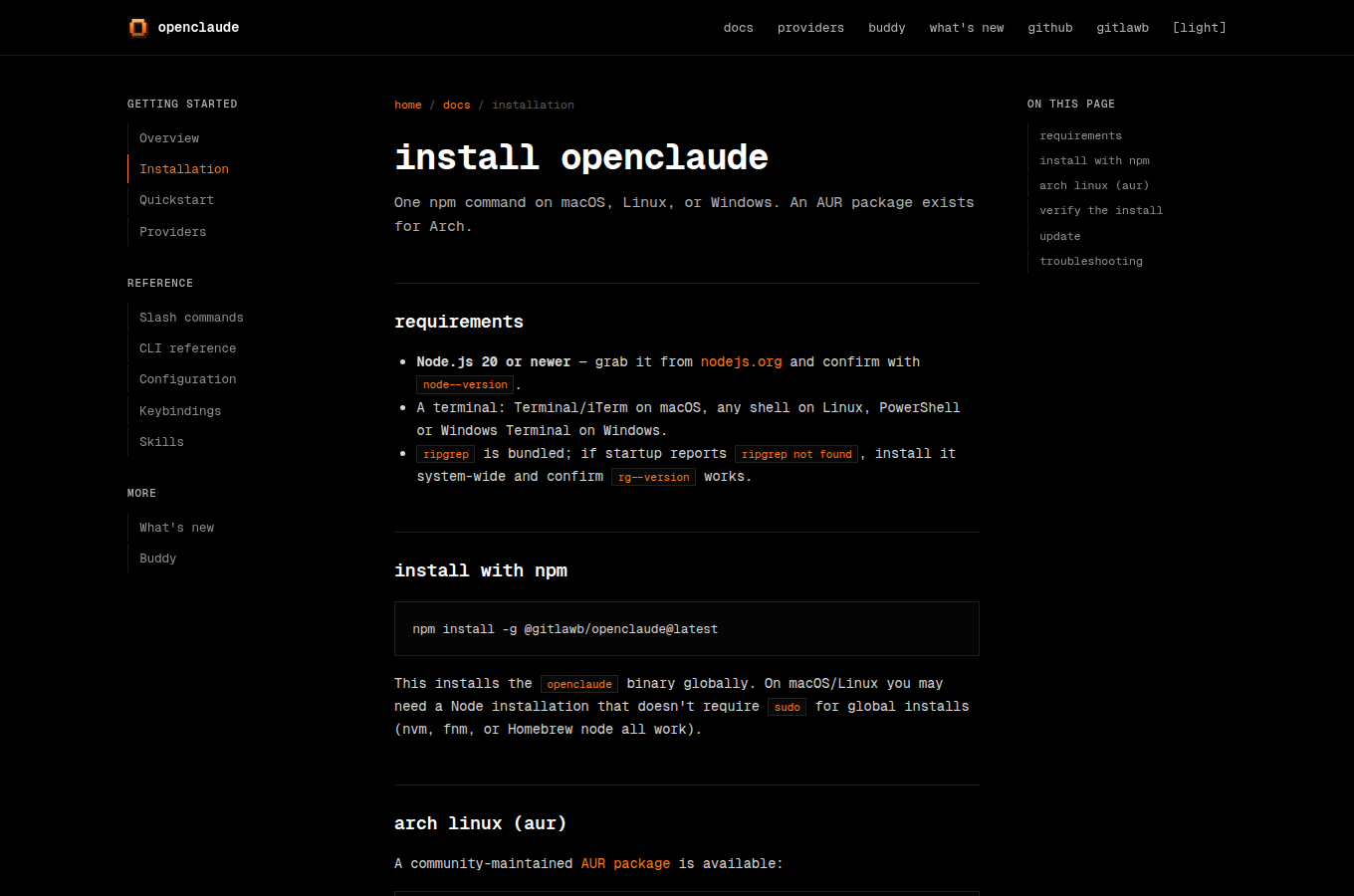
Task: Click the npm install command code block
Action: click(x=687, y=629)
